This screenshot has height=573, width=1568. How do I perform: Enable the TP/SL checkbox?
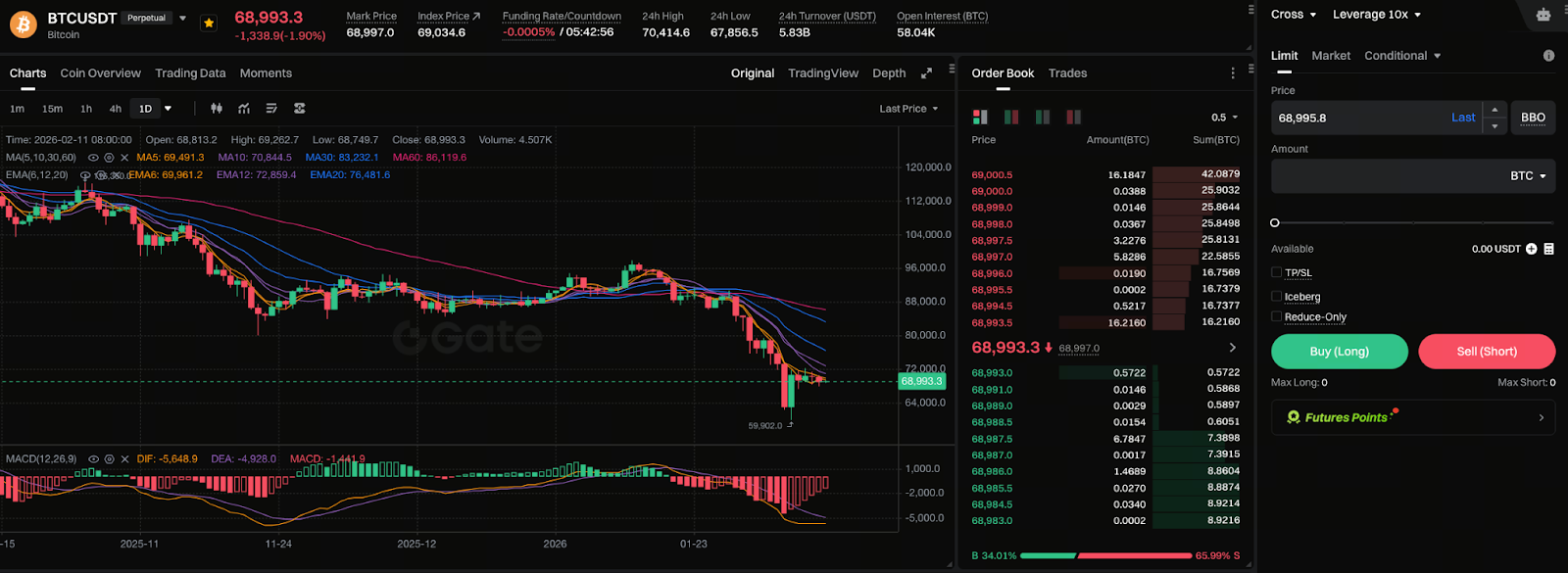[x=1276, y=272]
